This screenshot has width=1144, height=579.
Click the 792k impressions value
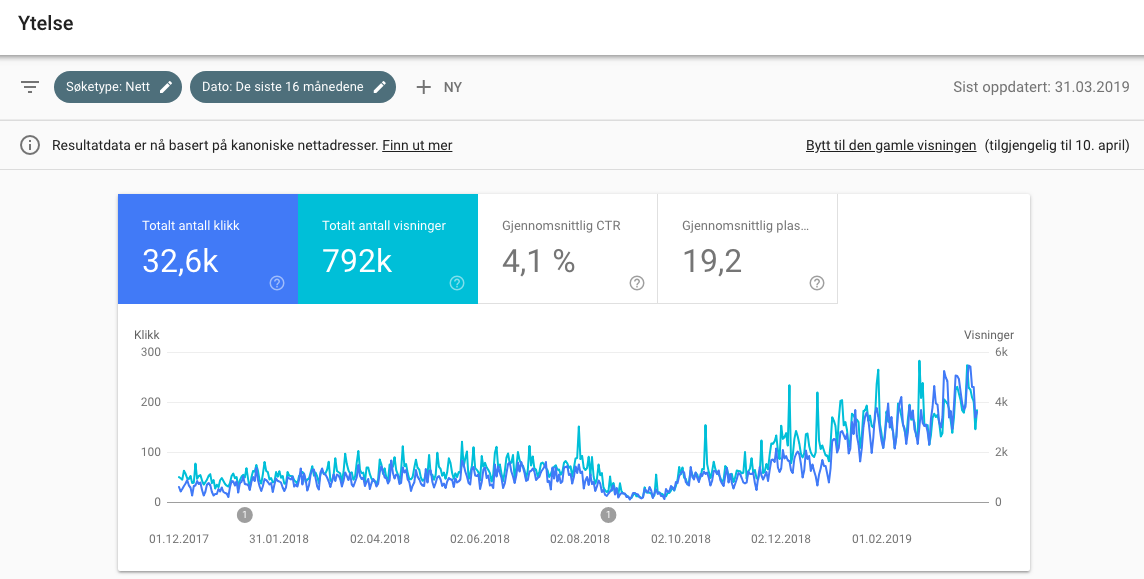[x=358, y=260]
